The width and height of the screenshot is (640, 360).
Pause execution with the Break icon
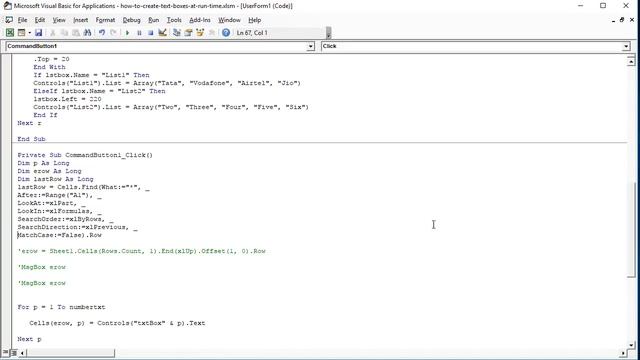(139, 33)
